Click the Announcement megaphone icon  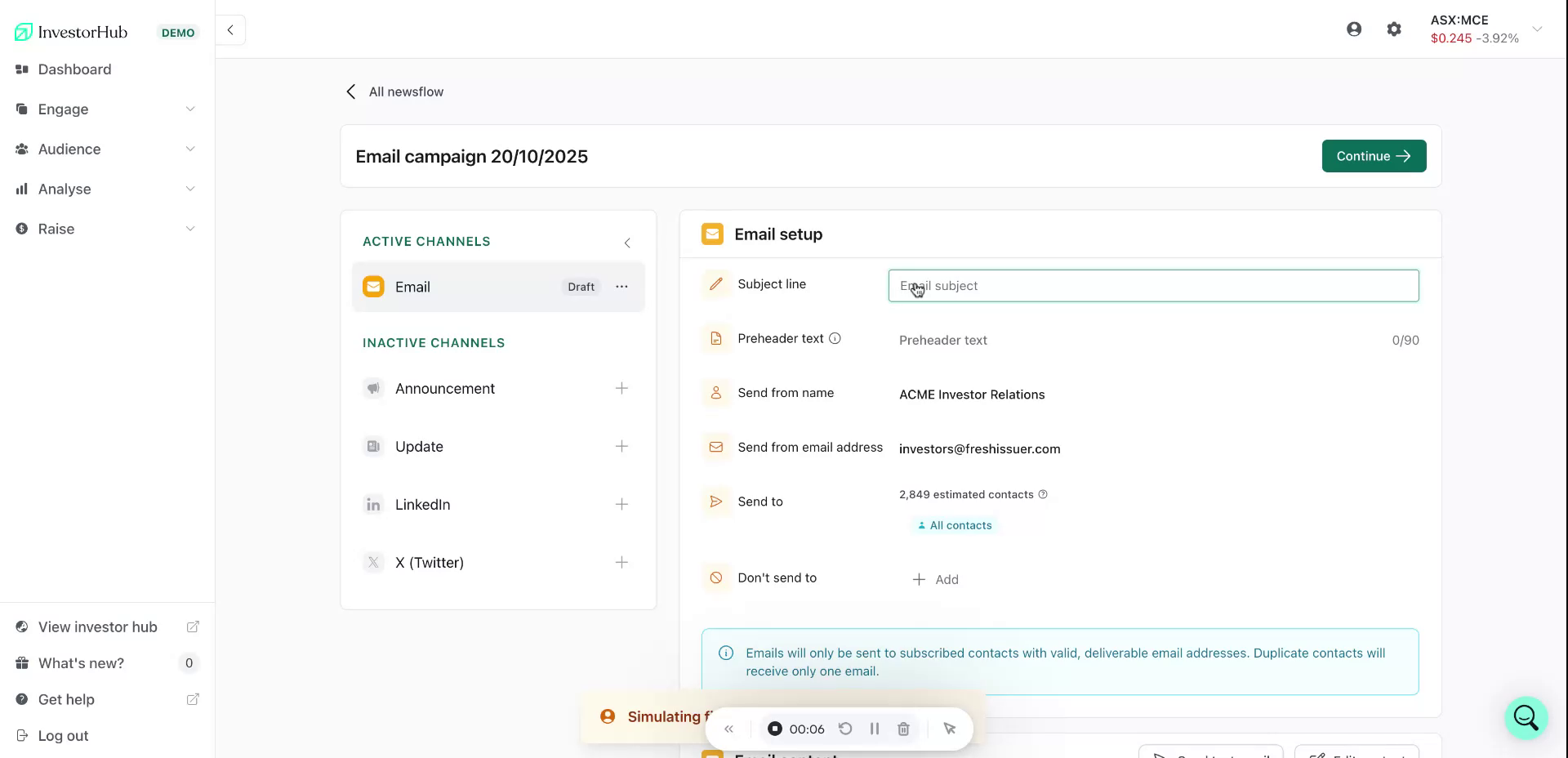pos(373,389)
